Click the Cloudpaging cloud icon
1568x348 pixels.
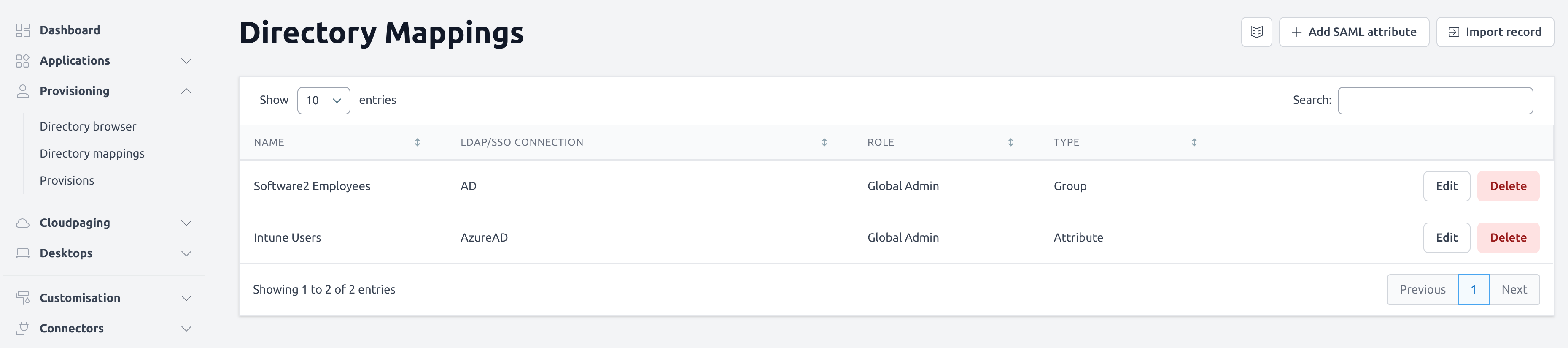tap(22, 223)
